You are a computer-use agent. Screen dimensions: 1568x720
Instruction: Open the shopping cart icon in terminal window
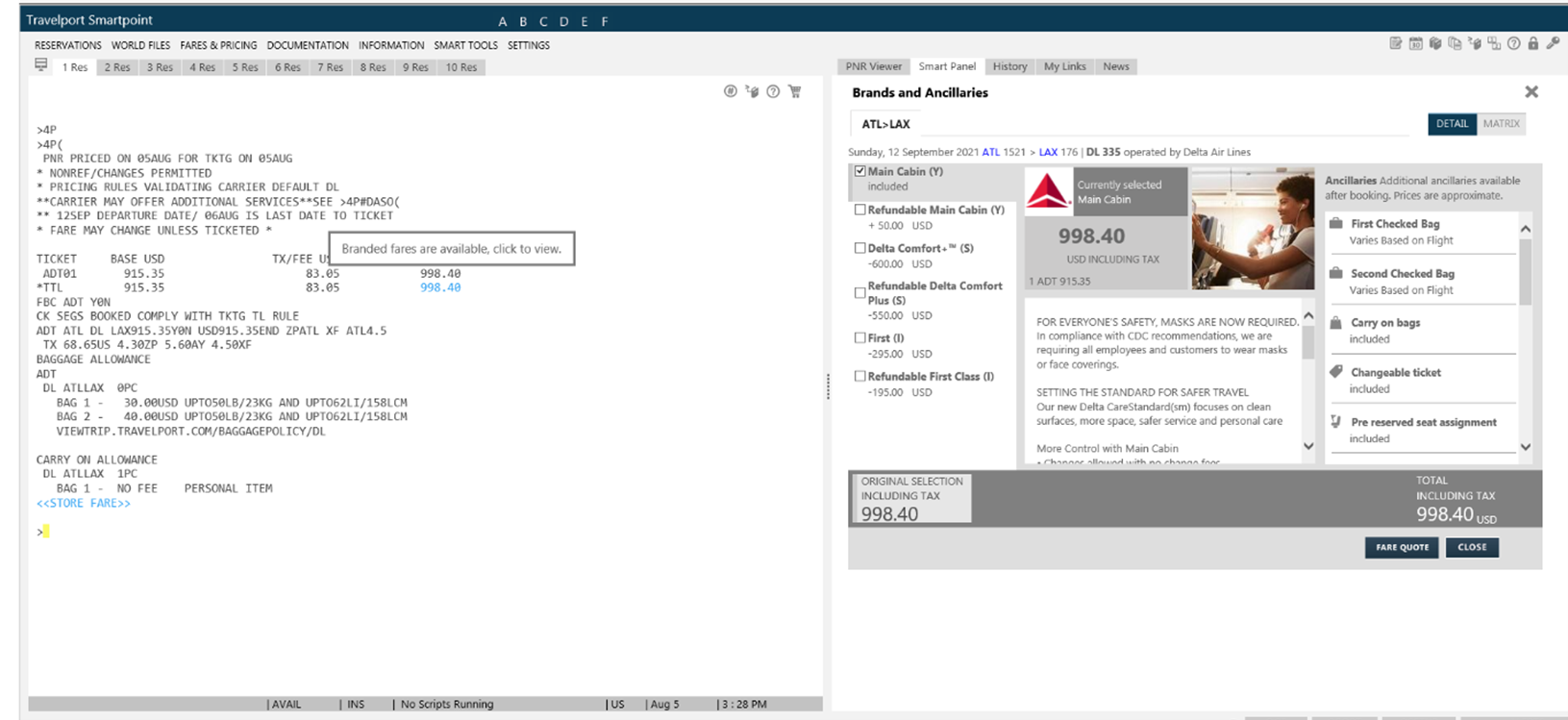pyautogui.click(x=795, y=91)
